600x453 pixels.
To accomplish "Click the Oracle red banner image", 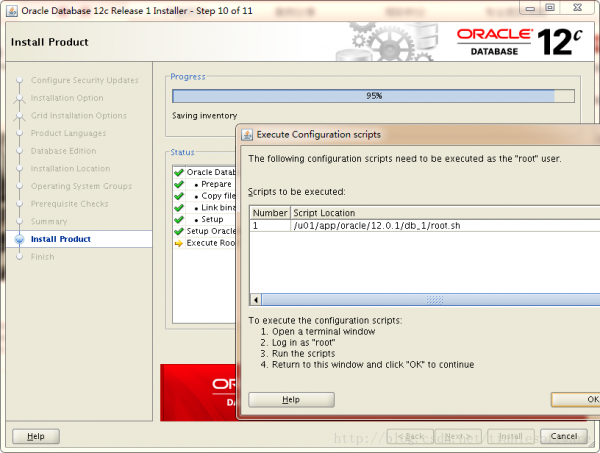I will pyautogui.click(x=198, y=393).
